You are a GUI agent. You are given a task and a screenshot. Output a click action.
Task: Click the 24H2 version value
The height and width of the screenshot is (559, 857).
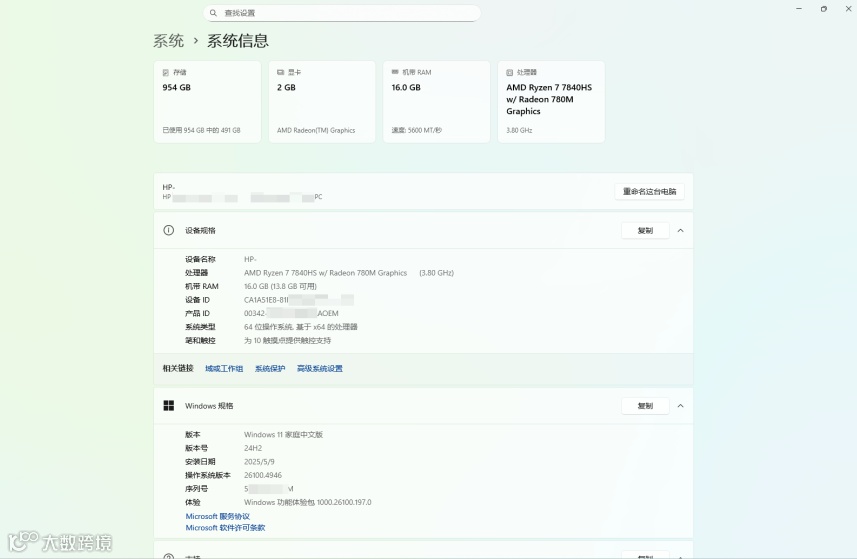(253, 448)
